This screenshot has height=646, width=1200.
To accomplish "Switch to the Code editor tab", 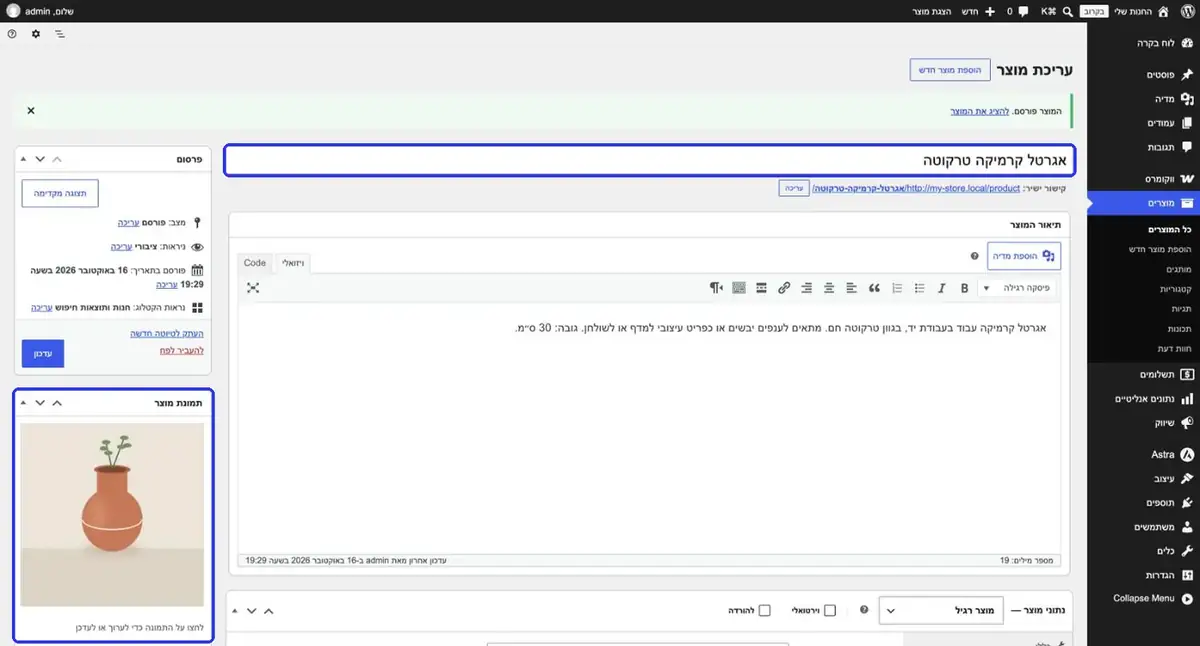I will pyautogui.click(x=255, y=263).
